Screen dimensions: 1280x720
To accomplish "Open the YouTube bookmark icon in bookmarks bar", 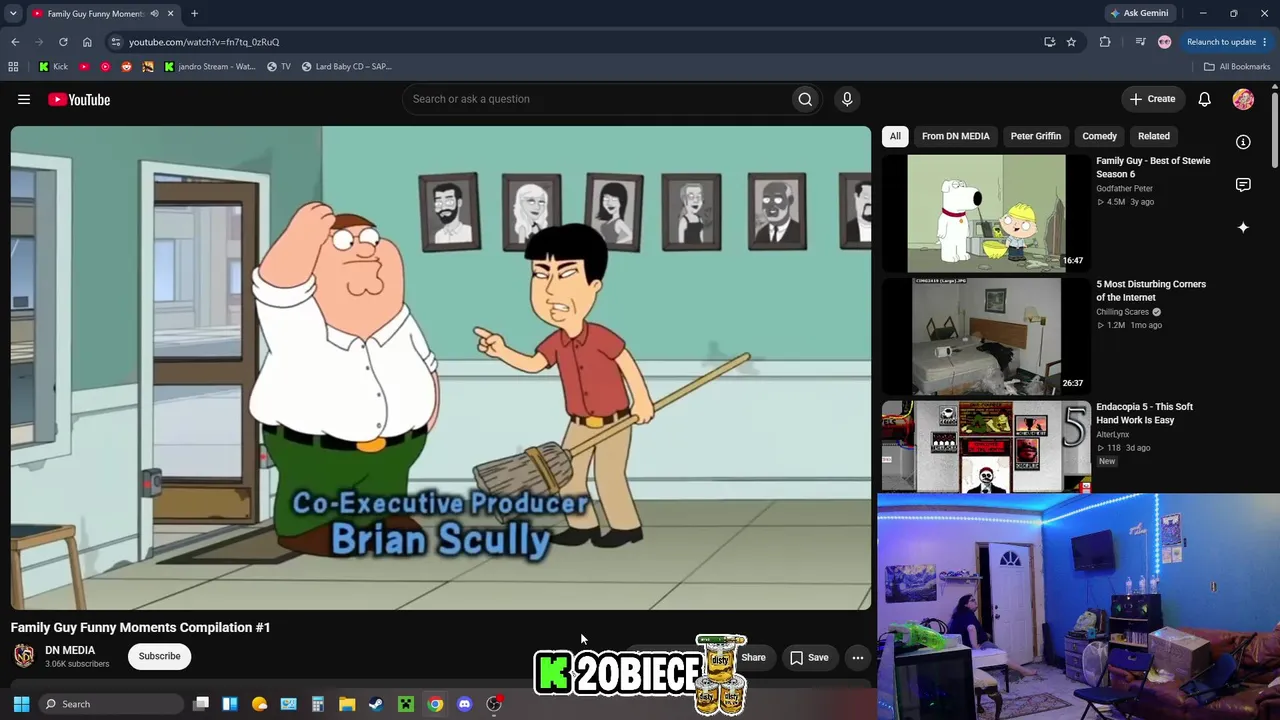I will point(84,67).
